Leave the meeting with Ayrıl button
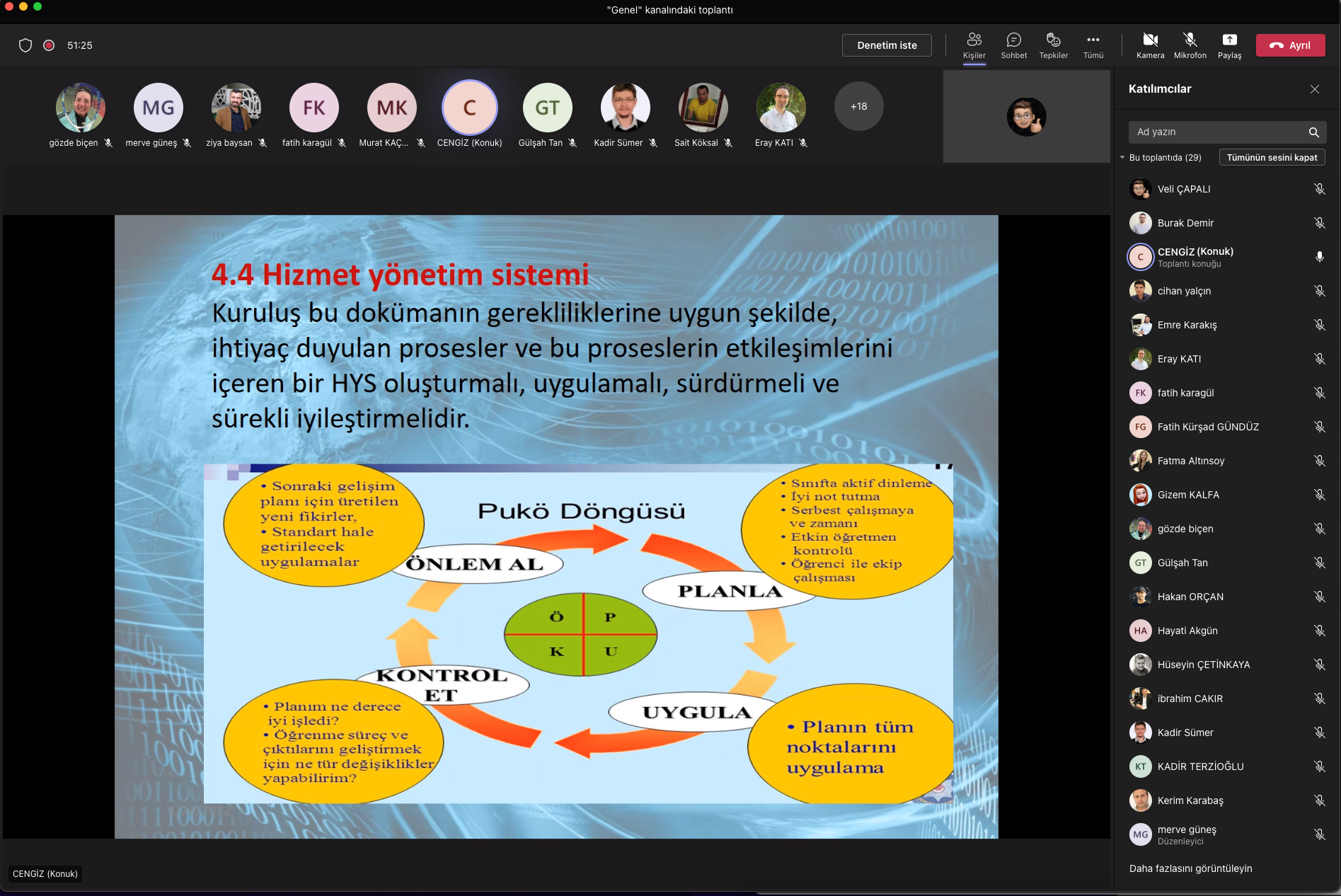 (x=1290, y=45)
